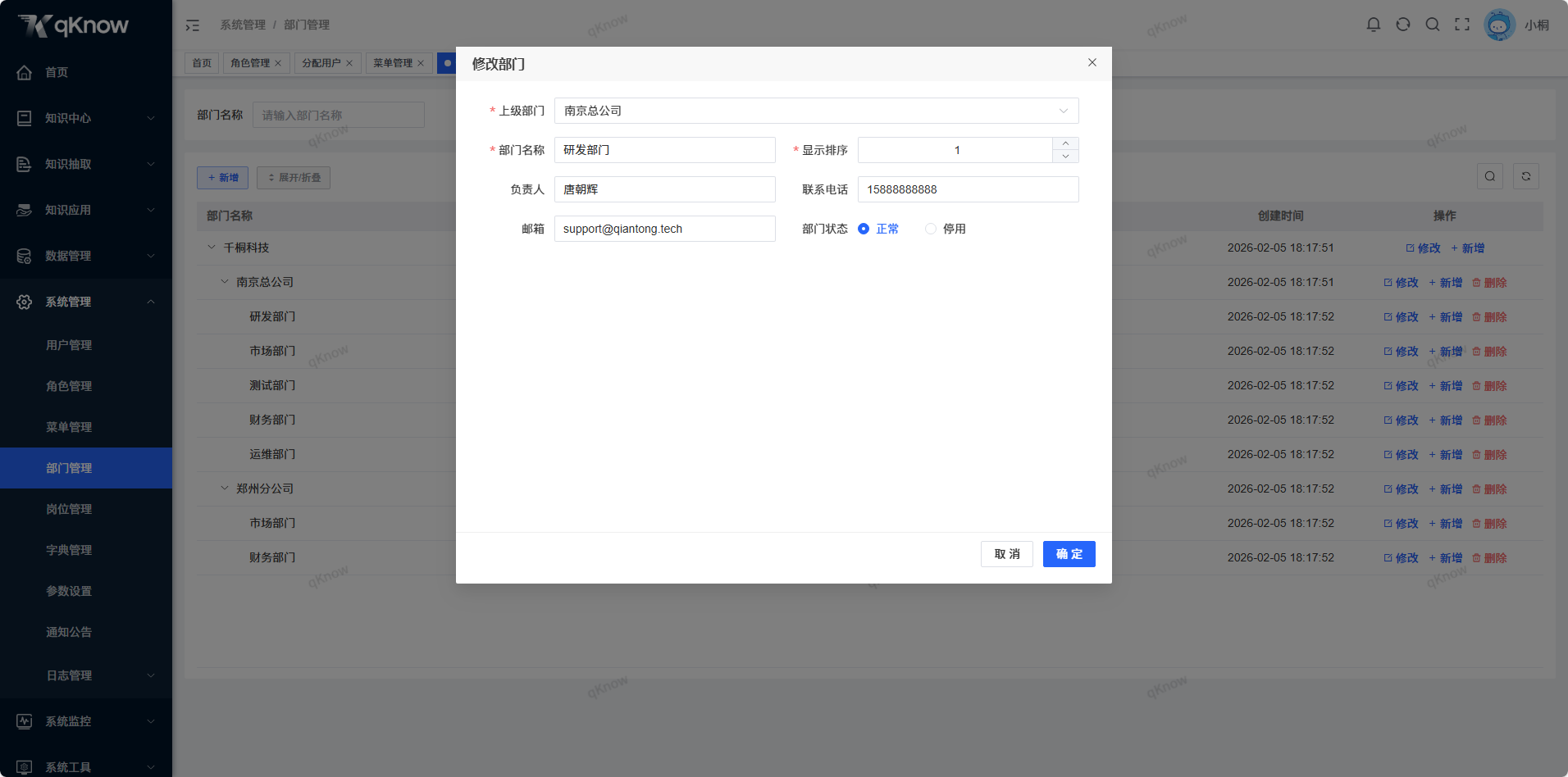Viewport: 1568px width, 777px height.
Task: Click the notification bell icon
Action: click(x=1374, y=25)
